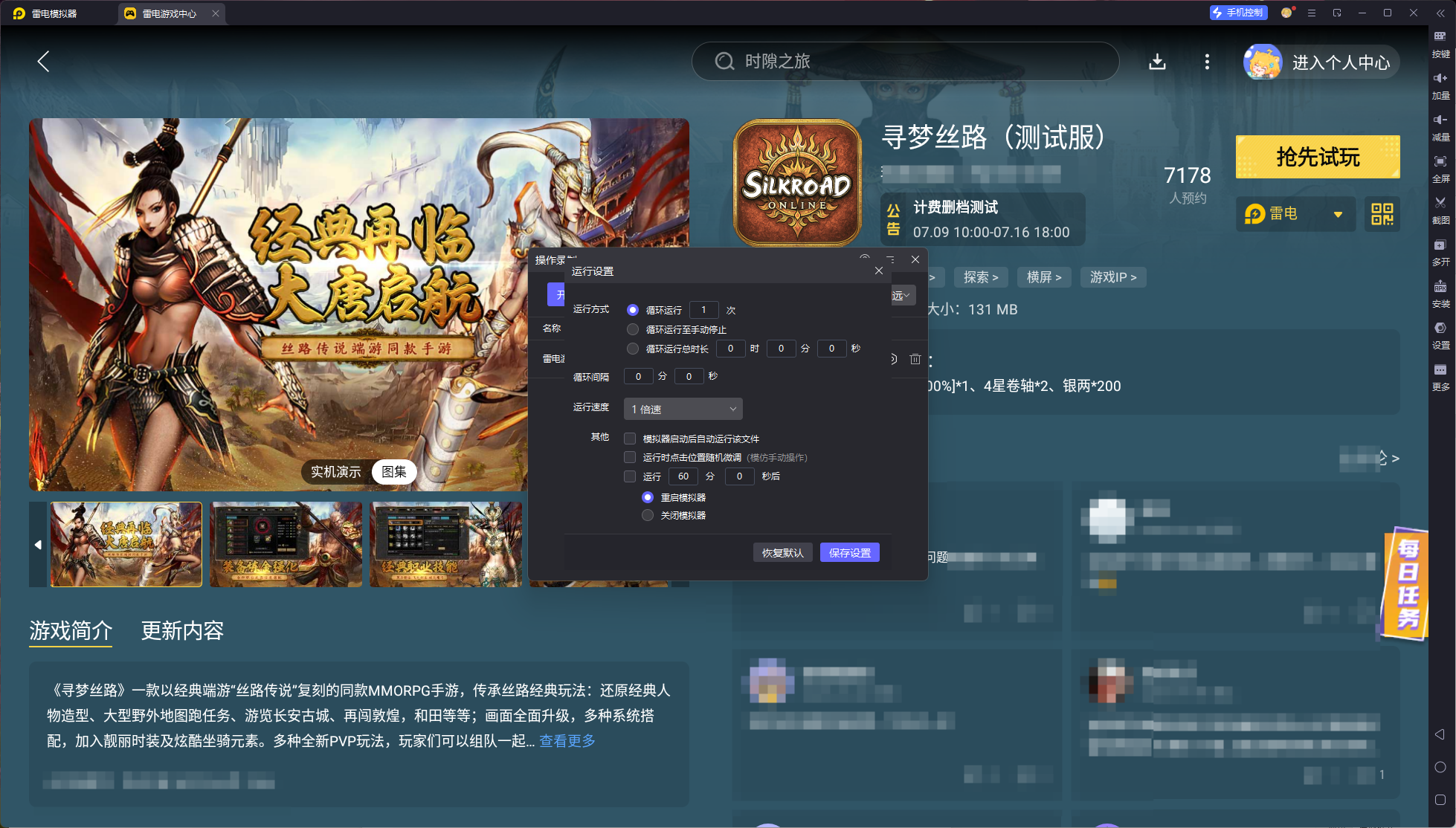Screen dimensions: 1456x828
Task: Click the back arrow icon
Action: 44,62
